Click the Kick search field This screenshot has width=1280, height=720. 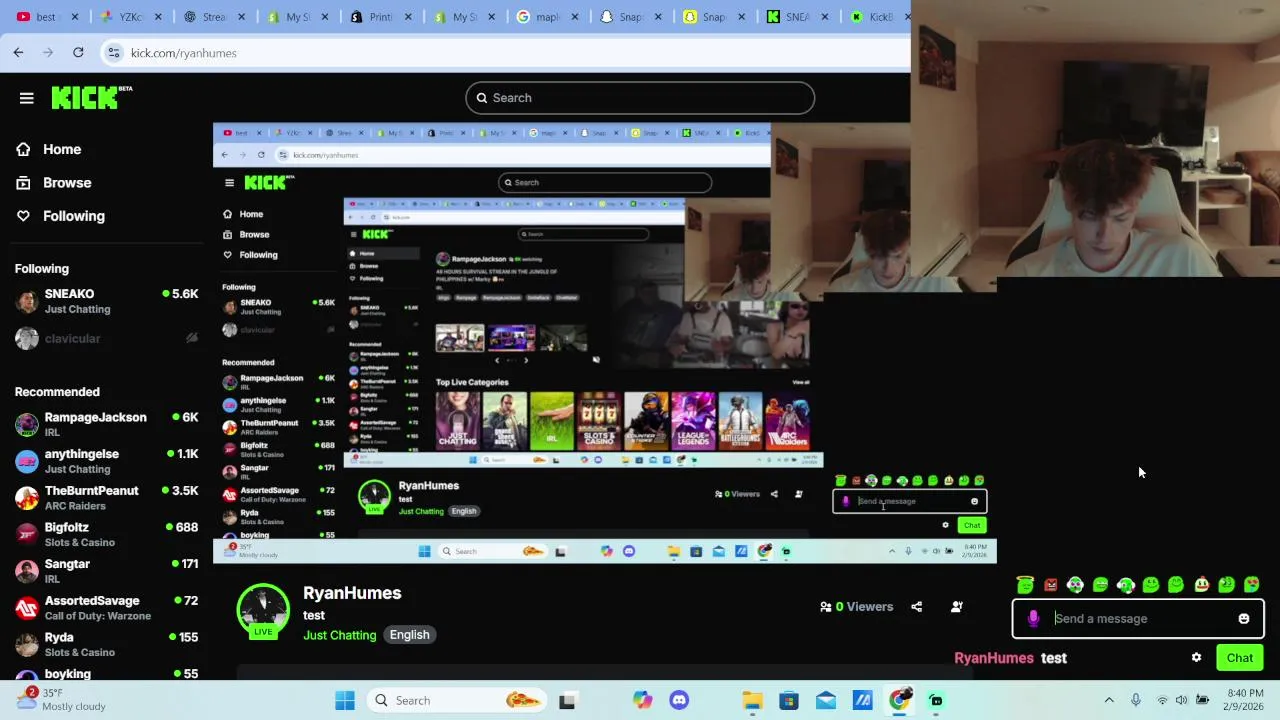pyautogui.click(x=640, y=98)
